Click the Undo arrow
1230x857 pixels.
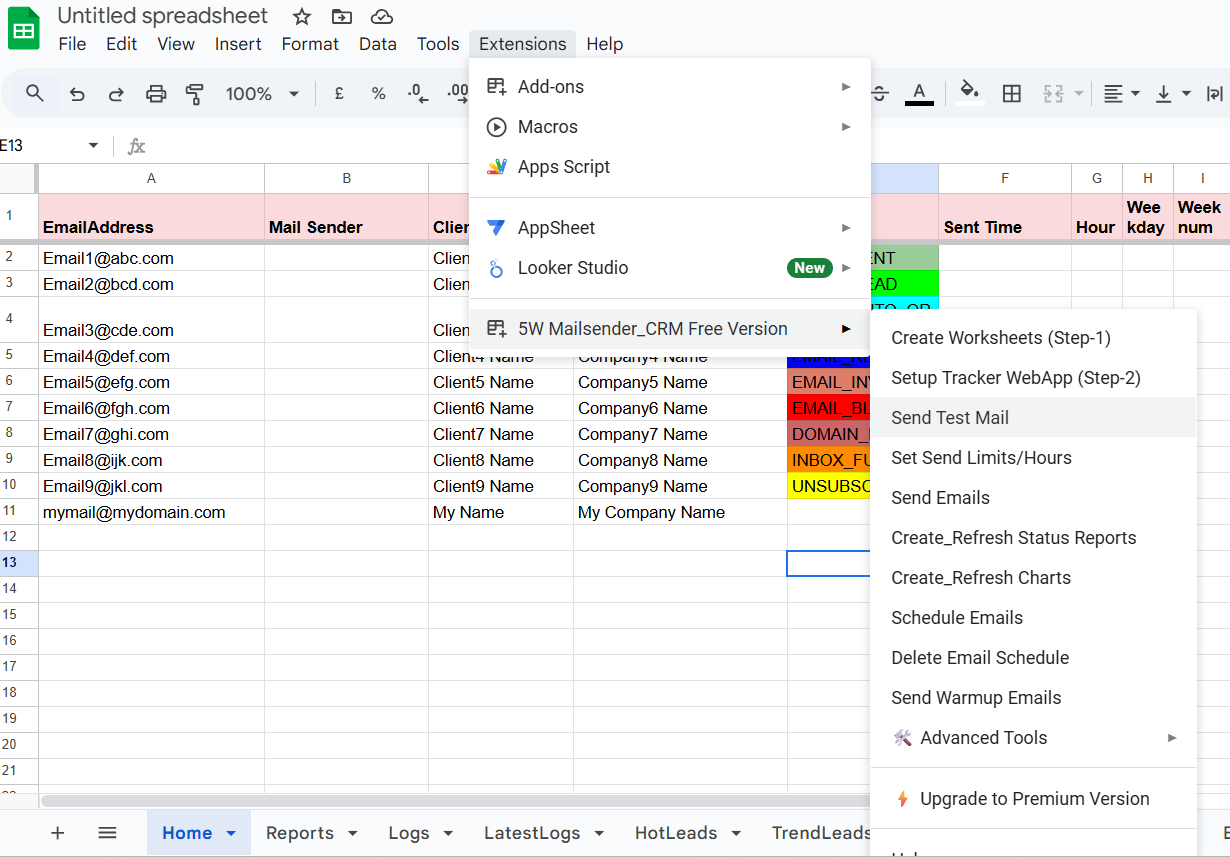click(77, 94)
